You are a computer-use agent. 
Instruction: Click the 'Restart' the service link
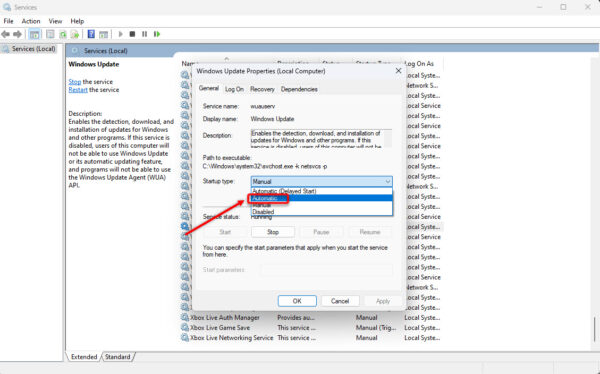tap(78, 90)
